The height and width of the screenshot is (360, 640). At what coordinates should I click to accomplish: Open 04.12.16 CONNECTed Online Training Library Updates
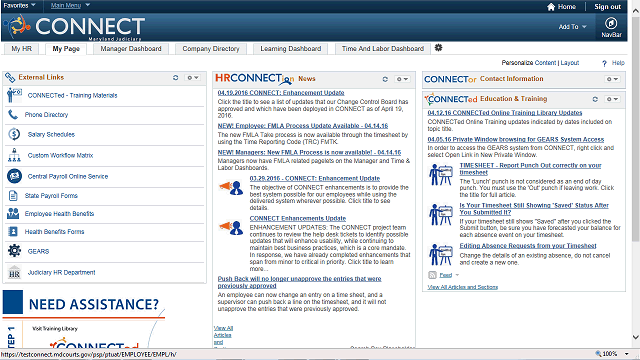(505, 113)
